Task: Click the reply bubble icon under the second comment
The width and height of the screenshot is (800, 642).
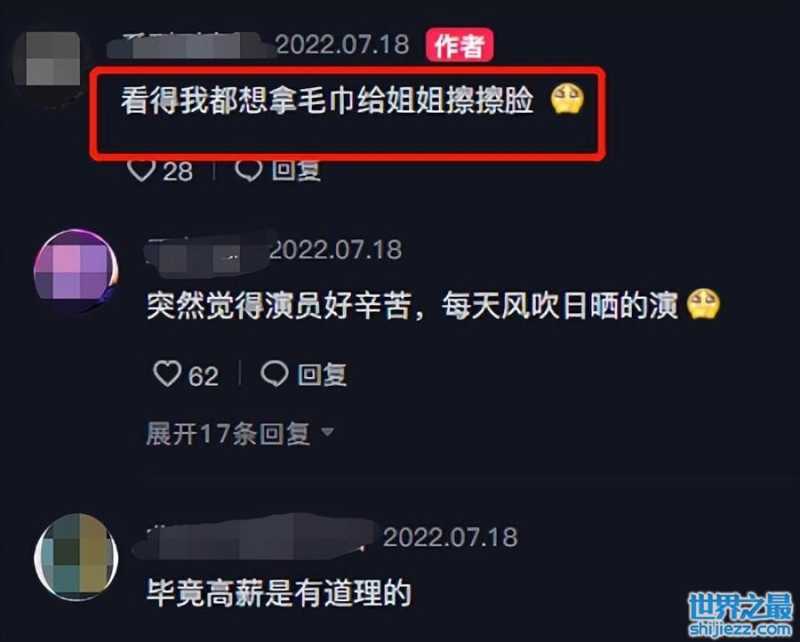Action: [274, 374]
